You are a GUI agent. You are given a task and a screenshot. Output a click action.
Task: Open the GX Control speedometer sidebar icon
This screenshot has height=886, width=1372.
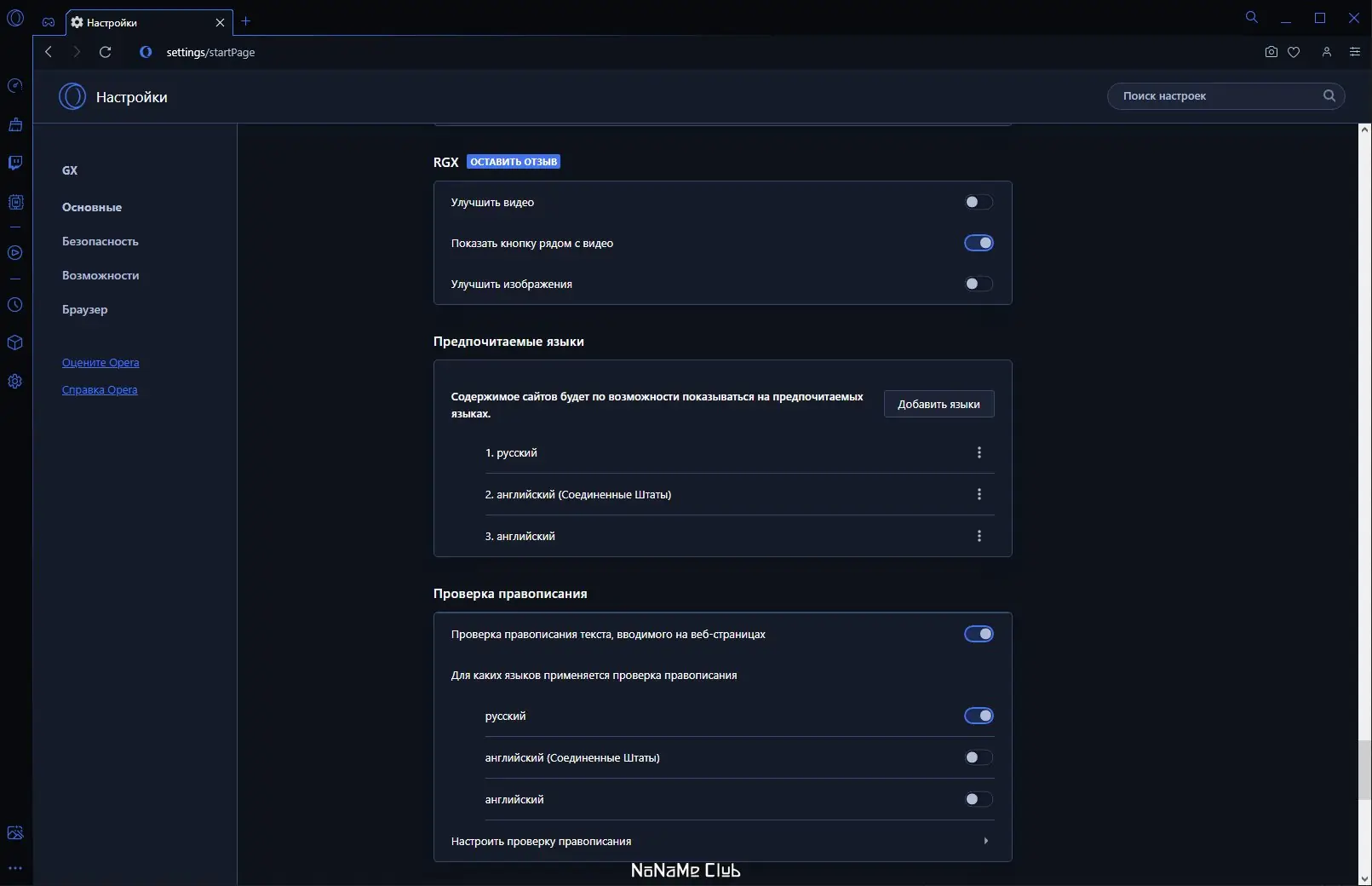tap(15, 85)
